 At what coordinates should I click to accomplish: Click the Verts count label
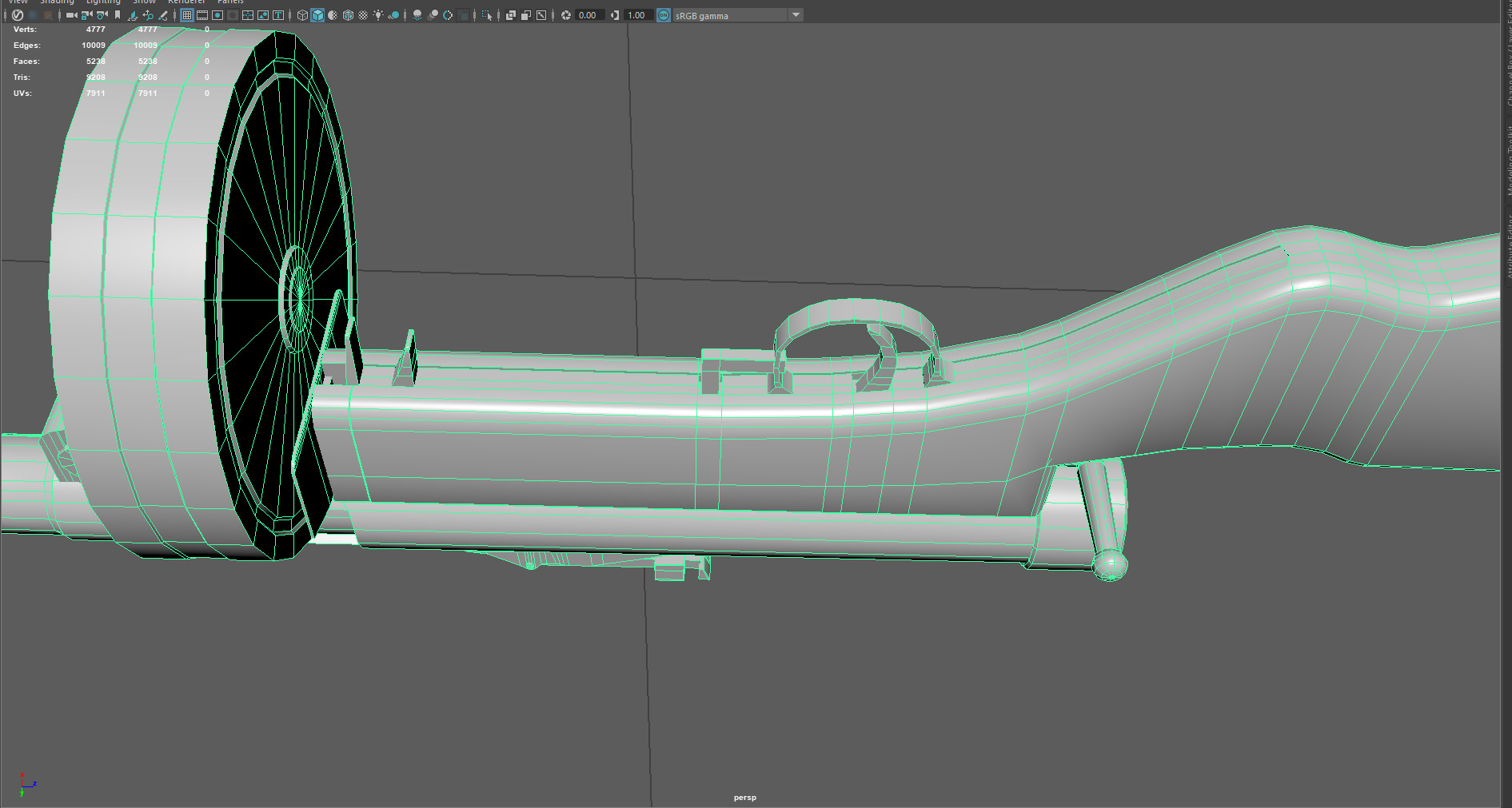(25, 30)
